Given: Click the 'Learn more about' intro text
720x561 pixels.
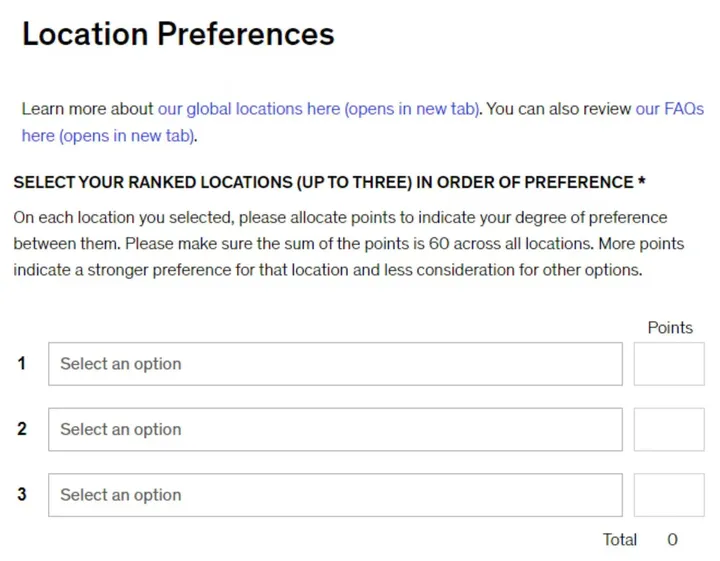Looking at the screenshot, I should 87,109.
